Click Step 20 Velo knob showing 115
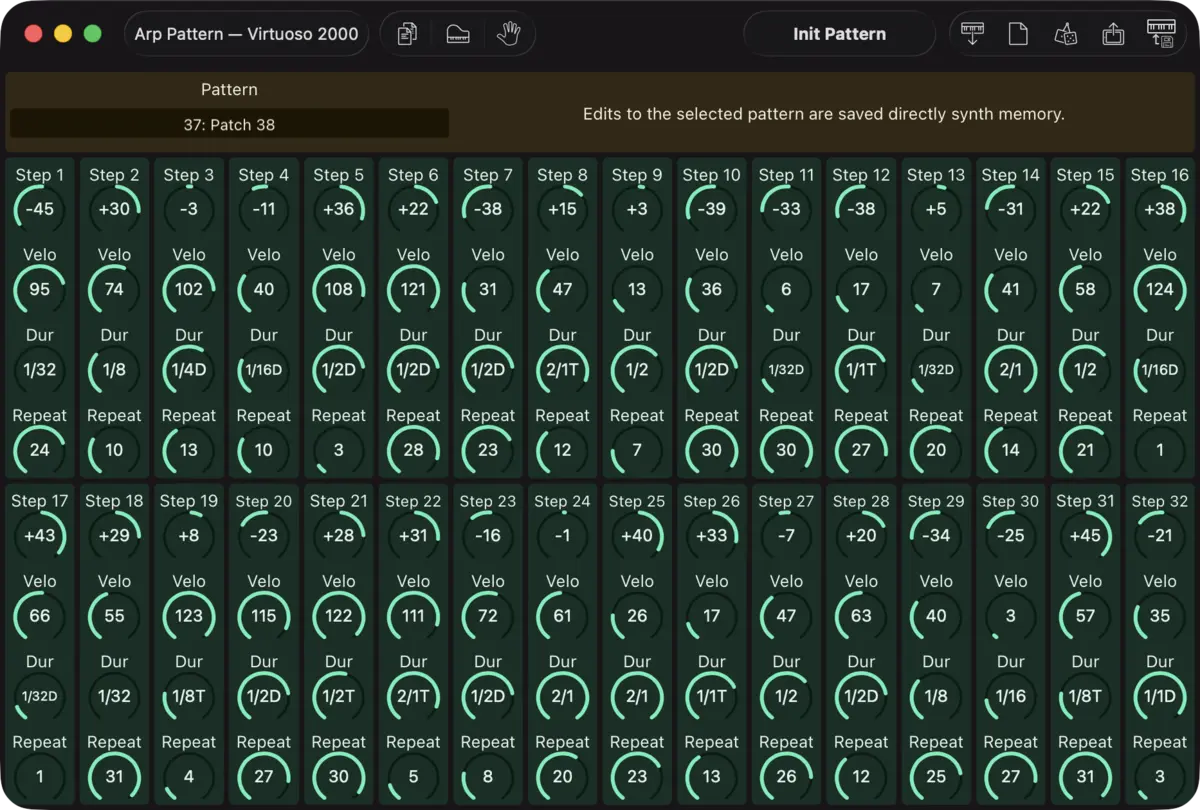This screenshot has width=1200, height=810. click(264, 616)
